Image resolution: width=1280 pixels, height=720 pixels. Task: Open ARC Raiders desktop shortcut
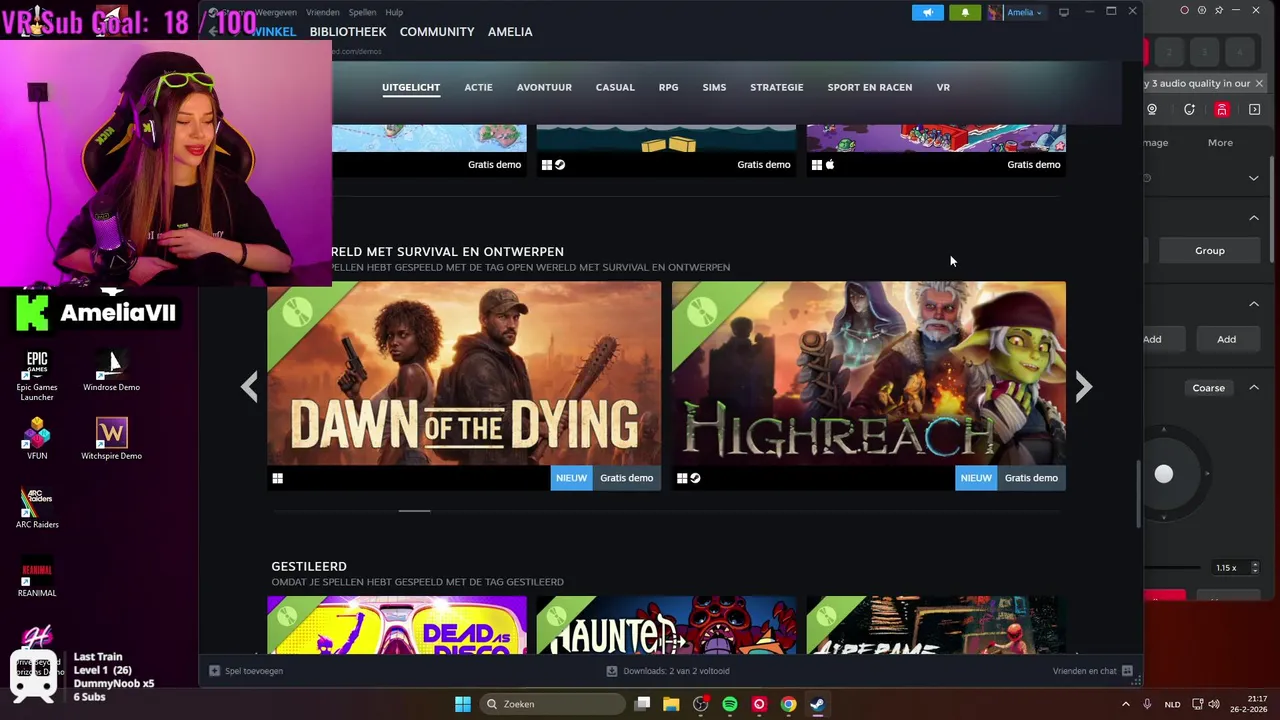click(x=37, y=507)
